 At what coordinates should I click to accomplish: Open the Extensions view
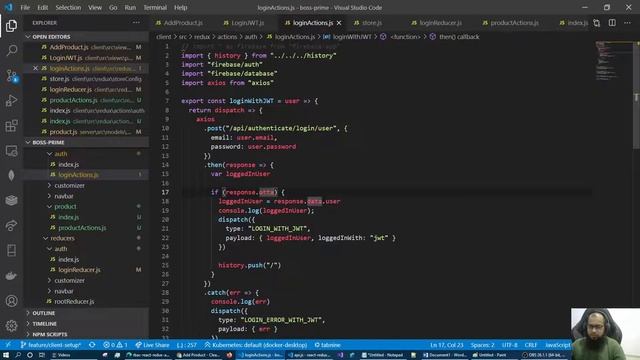[11, 126]
